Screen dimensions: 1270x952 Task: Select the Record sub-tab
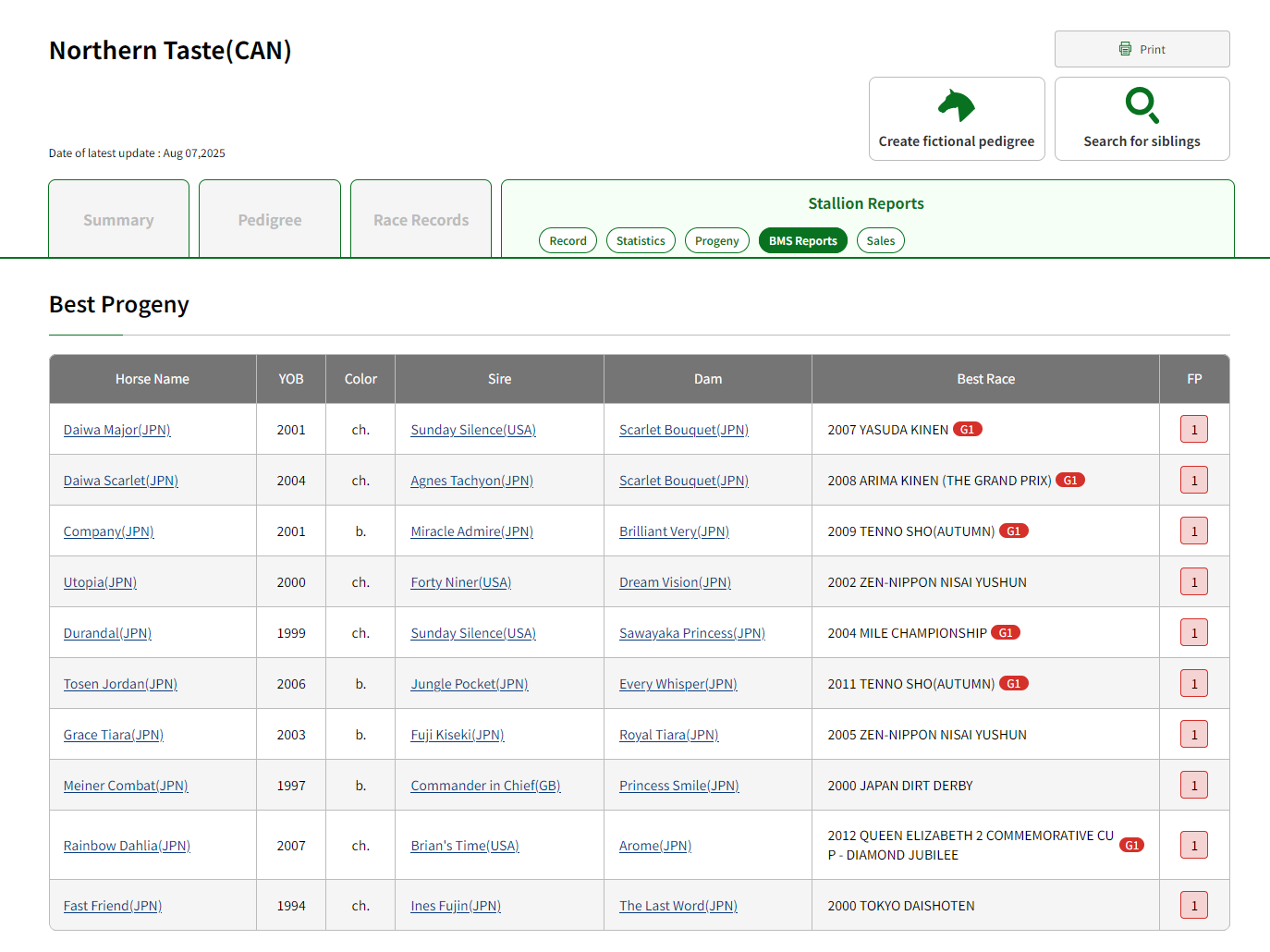coord(568,240)
